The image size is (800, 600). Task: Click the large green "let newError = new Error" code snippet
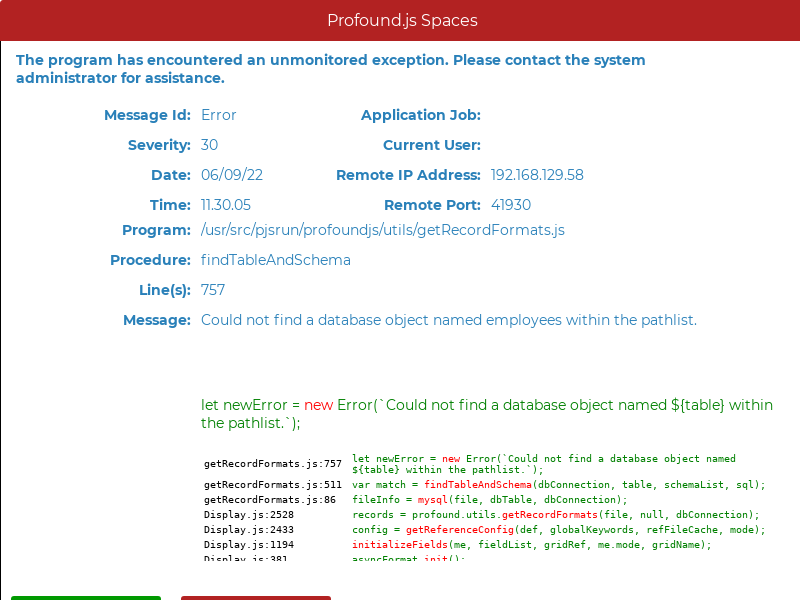coord(487,414)
